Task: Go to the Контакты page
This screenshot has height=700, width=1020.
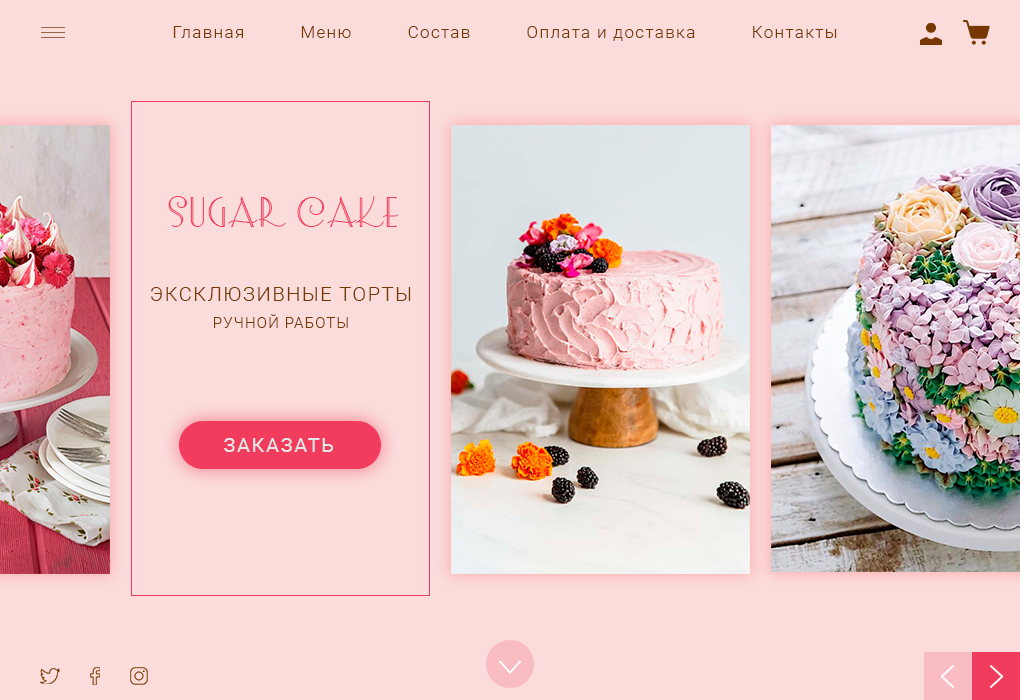Action: point(794,33)
